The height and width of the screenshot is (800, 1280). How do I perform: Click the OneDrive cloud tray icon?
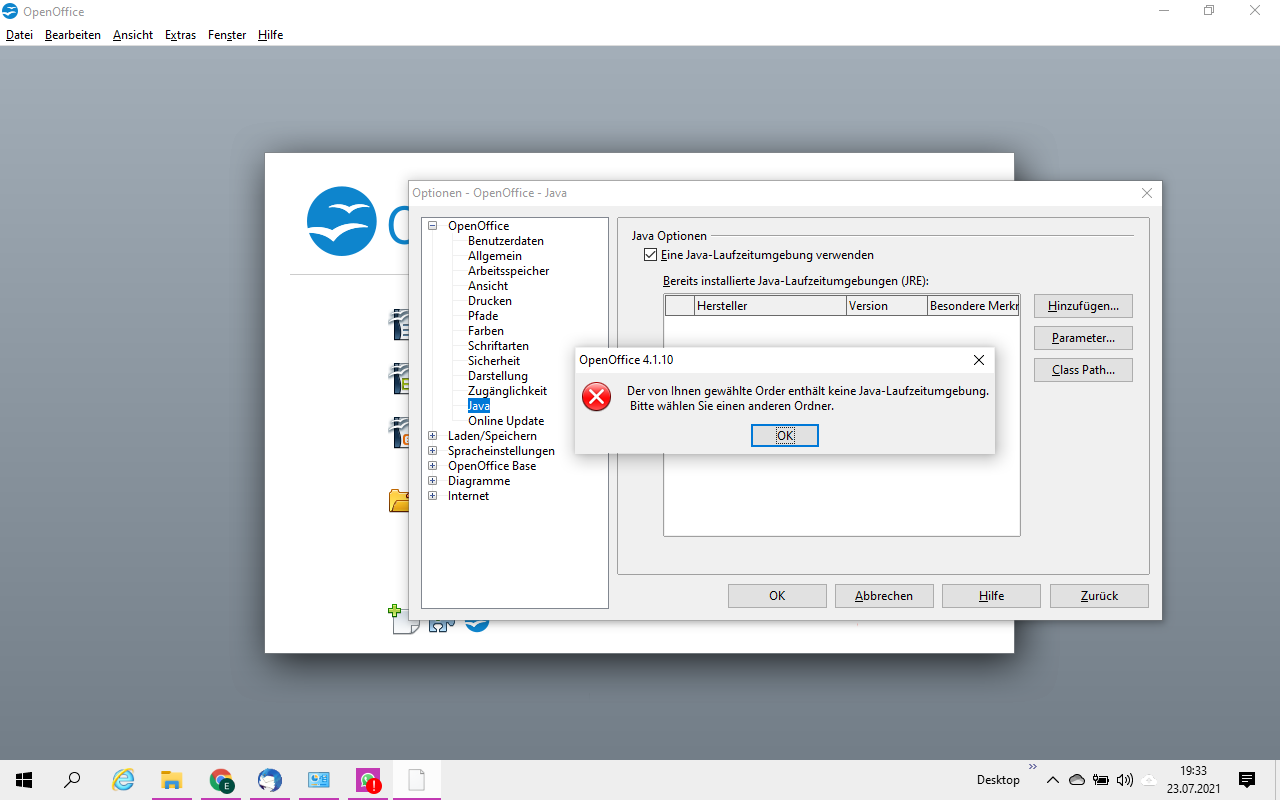[x=1077, y=780]
